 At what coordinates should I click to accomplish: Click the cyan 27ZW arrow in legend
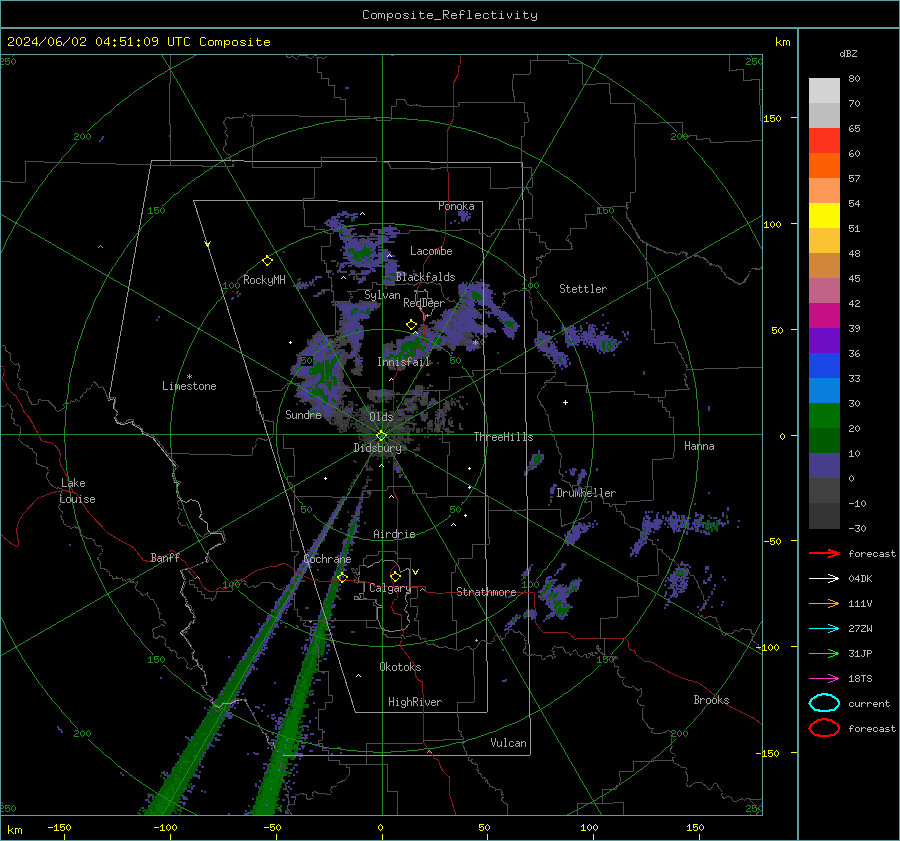pyautogui.click(x=824, y=629)
